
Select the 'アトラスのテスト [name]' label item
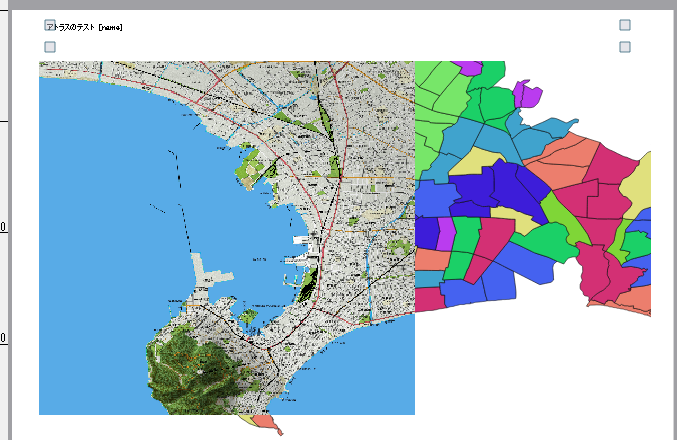85,27
